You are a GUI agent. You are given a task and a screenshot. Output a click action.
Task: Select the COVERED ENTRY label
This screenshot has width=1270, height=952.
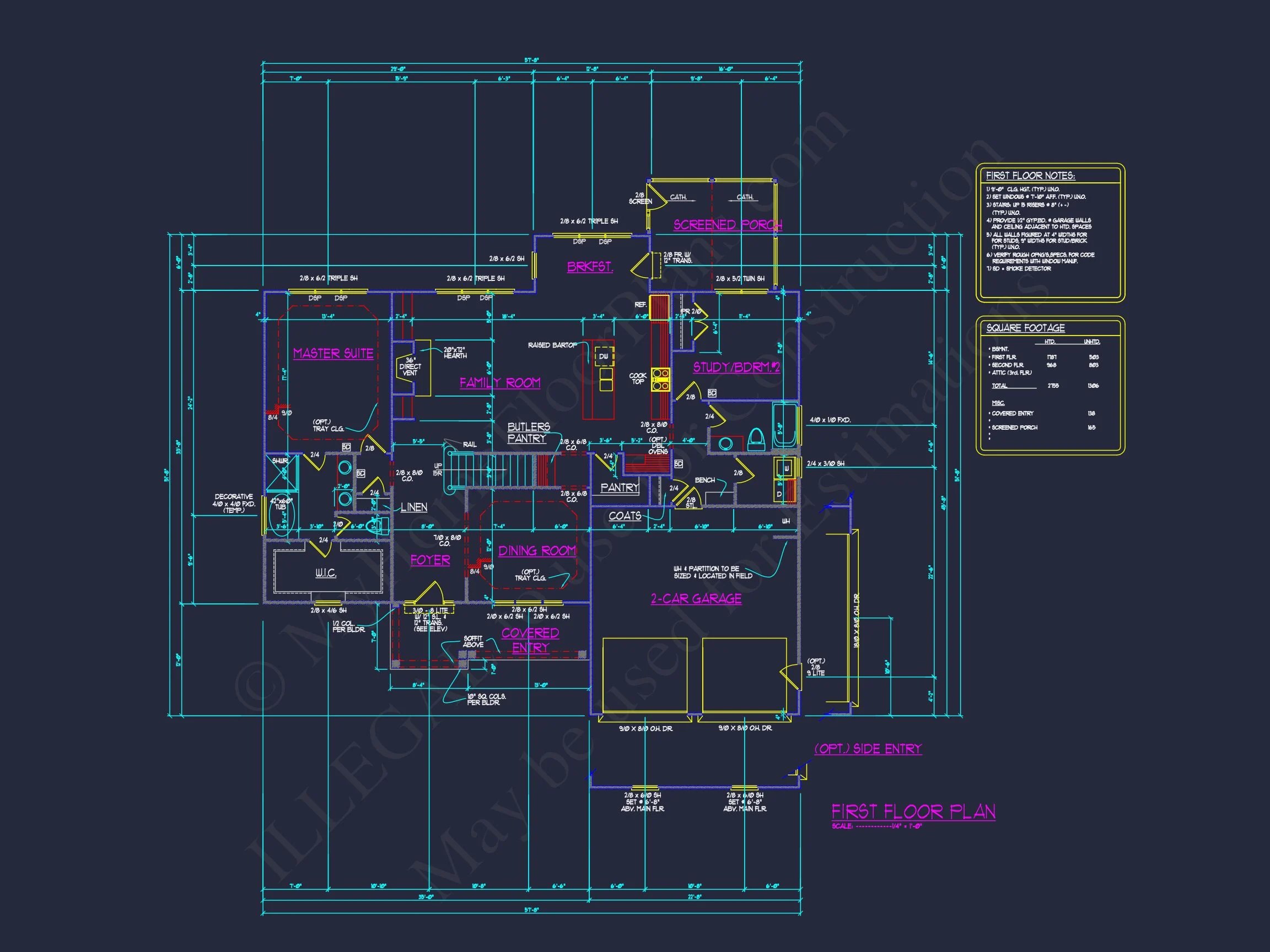(530, 640)
